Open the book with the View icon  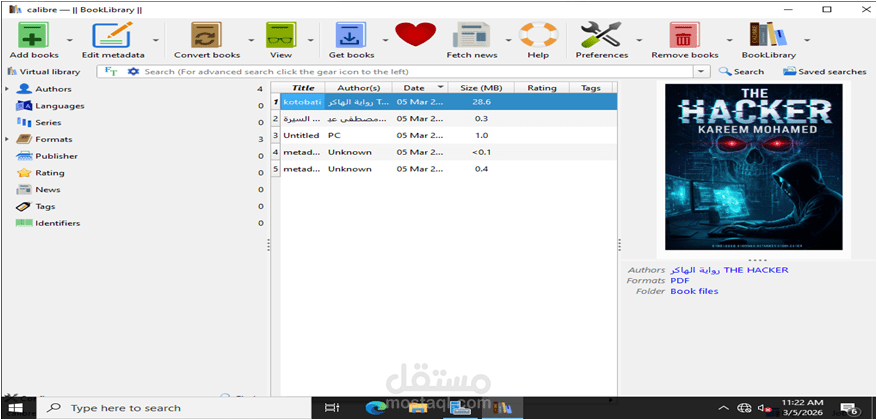(281, 35)
